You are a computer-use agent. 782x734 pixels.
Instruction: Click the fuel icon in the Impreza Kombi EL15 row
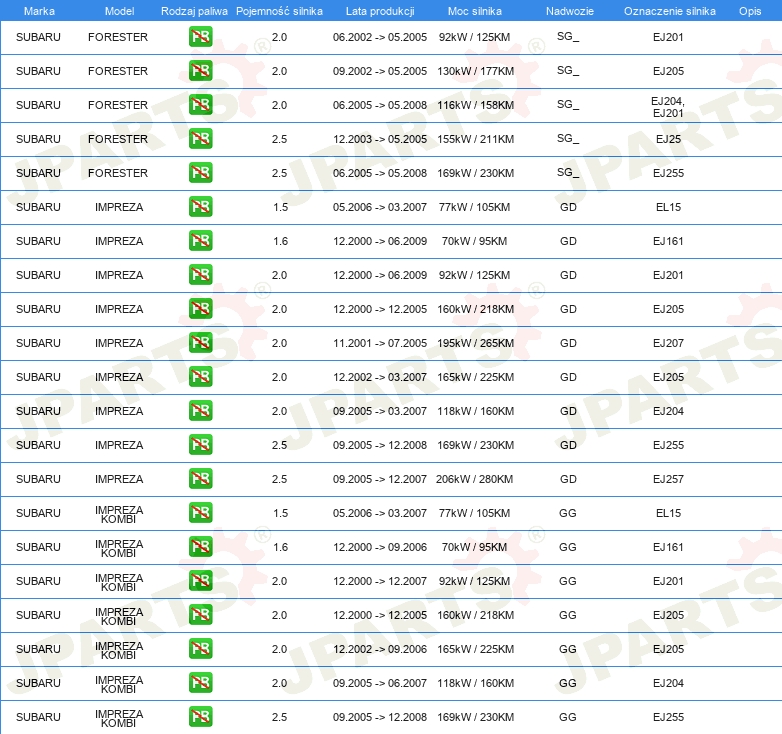click(200, 513)
